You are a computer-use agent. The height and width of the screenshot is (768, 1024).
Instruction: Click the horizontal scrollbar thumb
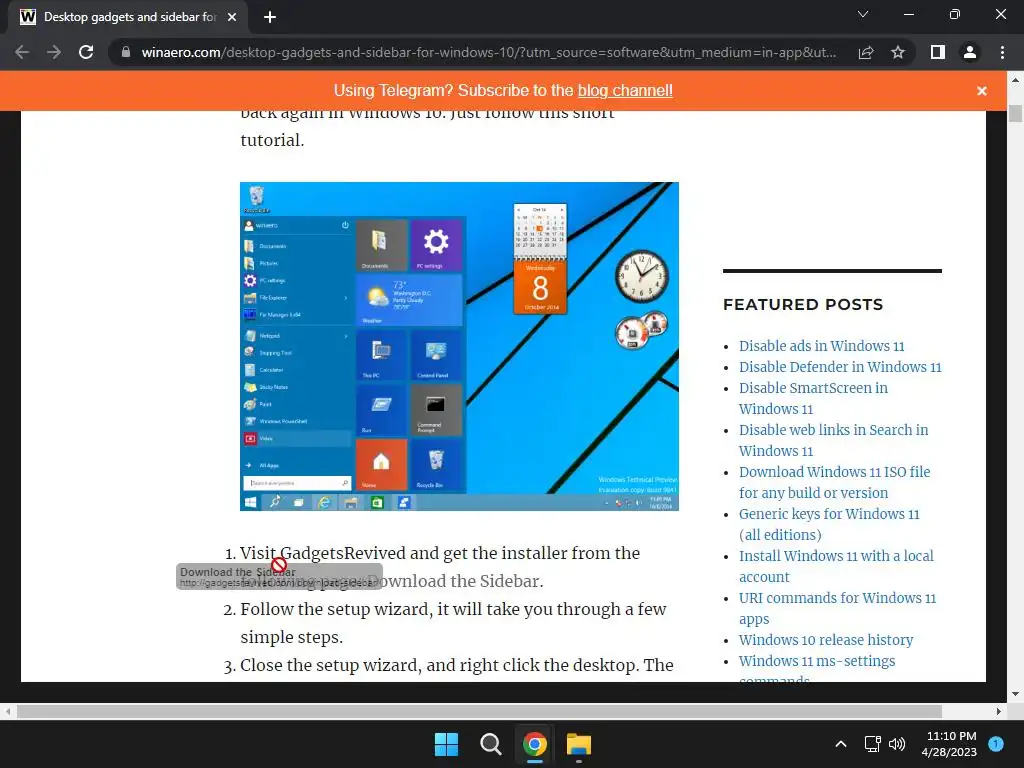(x=479, y=711)
